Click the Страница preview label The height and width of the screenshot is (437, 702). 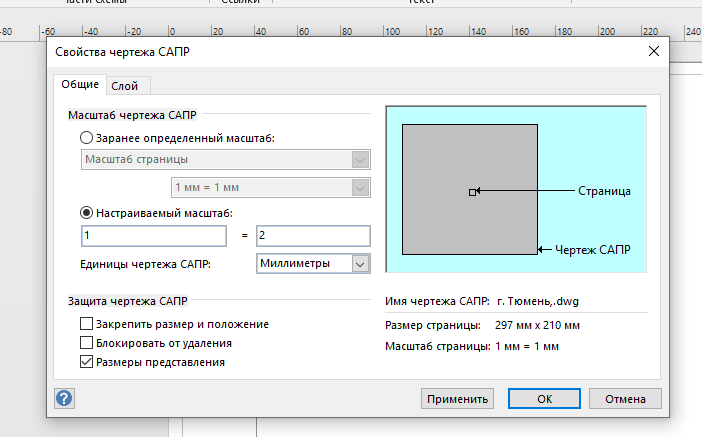(604, 191)
